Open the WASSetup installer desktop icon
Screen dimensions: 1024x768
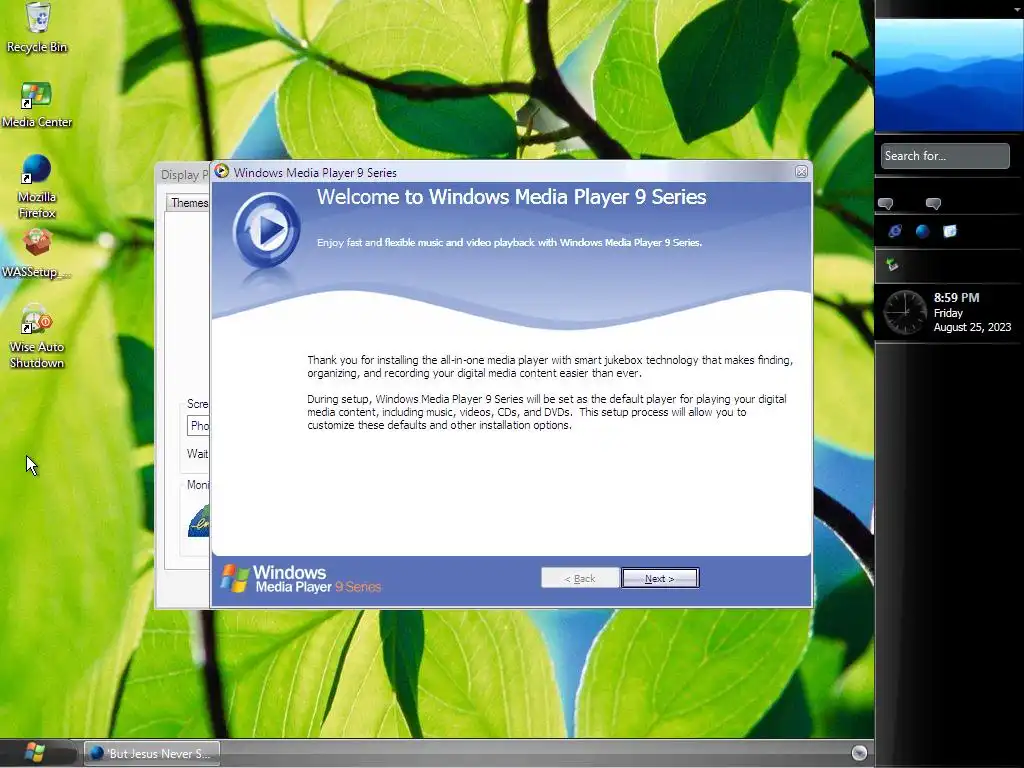pyautogui.click(x=37, y=253)
